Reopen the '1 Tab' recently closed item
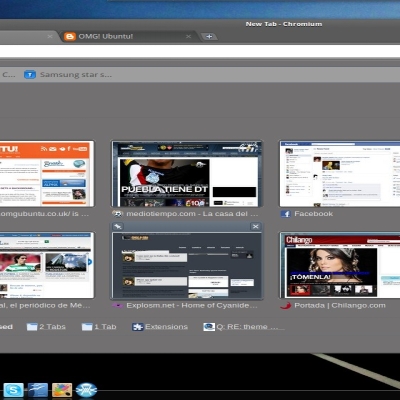This screenshot has width=400, height=400. [99, 327]
